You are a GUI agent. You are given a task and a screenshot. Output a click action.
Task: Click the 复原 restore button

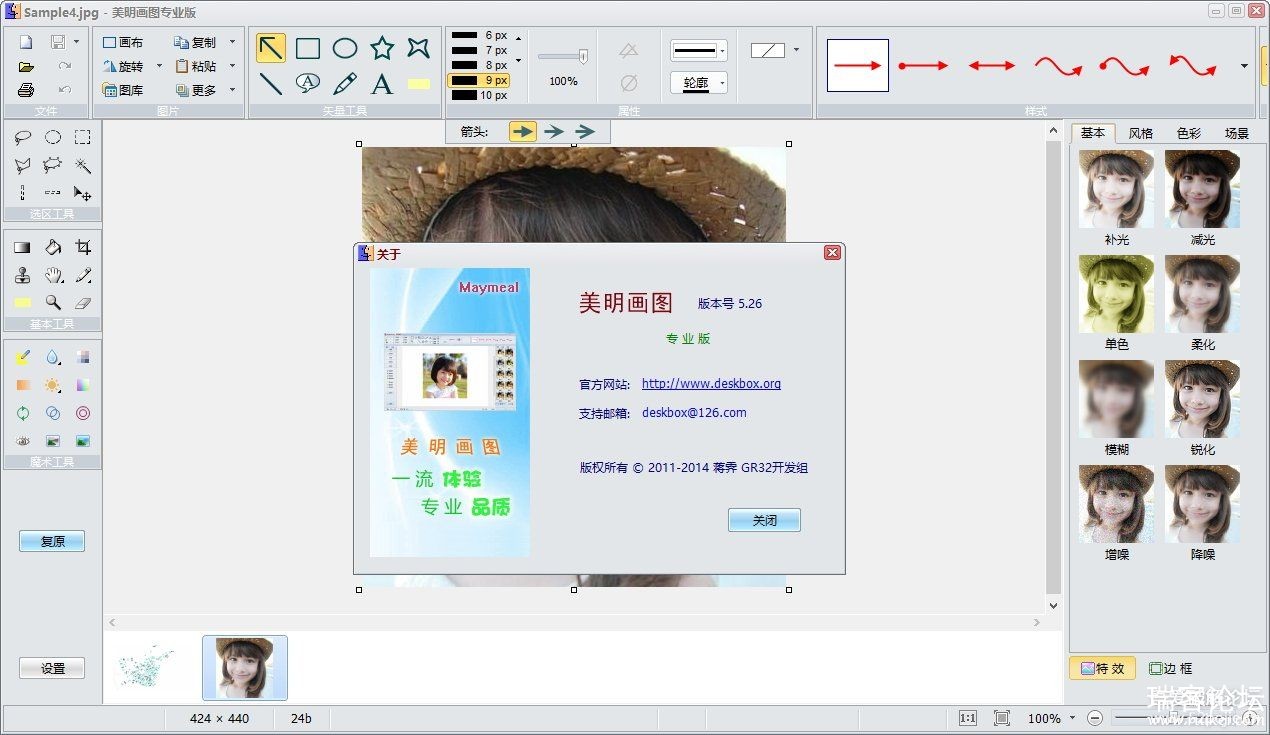[52, 541]
